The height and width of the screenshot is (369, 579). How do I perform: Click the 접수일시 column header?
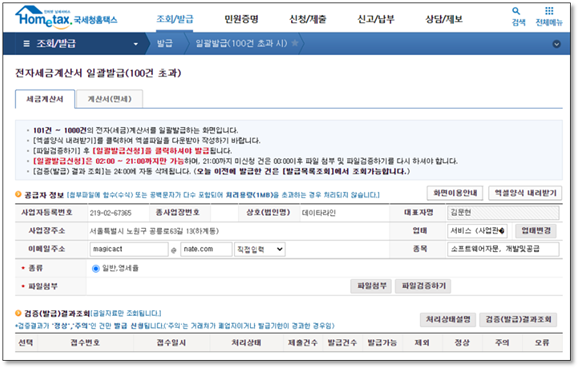point(171,343)
